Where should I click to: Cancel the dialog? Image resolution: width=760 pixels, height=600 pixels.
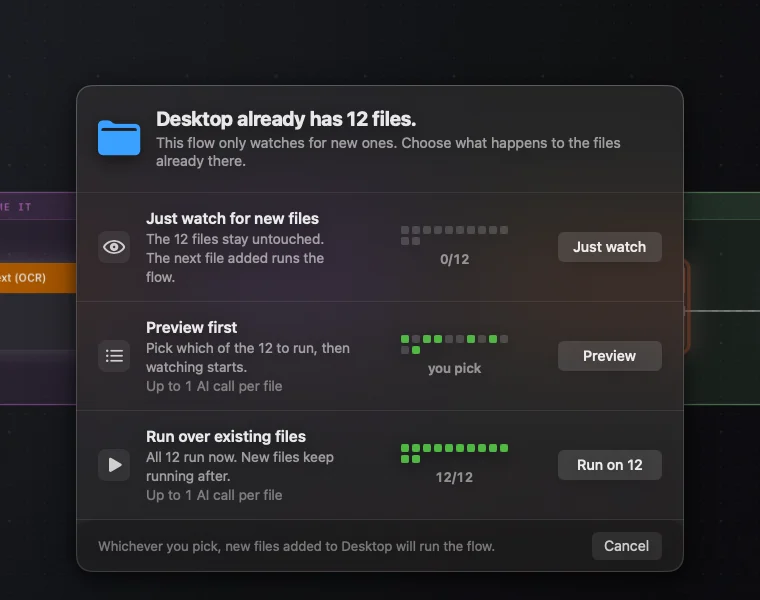click(x=626, y=546)
